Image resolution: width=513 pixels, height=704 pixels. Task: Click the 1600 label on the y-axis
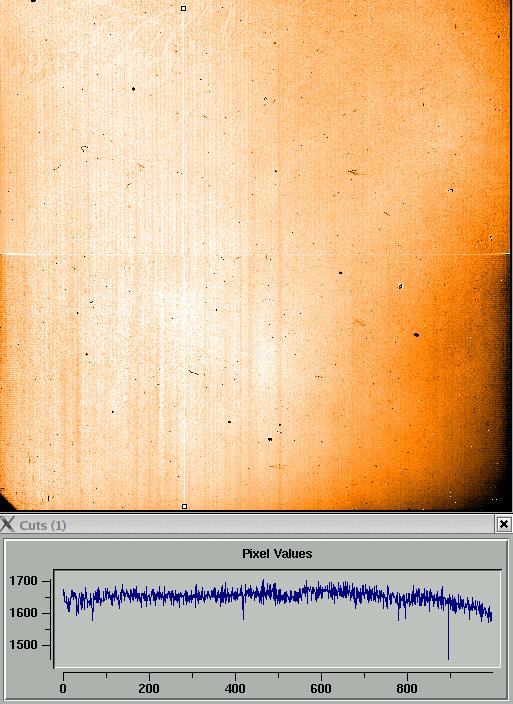pos(23,613)
